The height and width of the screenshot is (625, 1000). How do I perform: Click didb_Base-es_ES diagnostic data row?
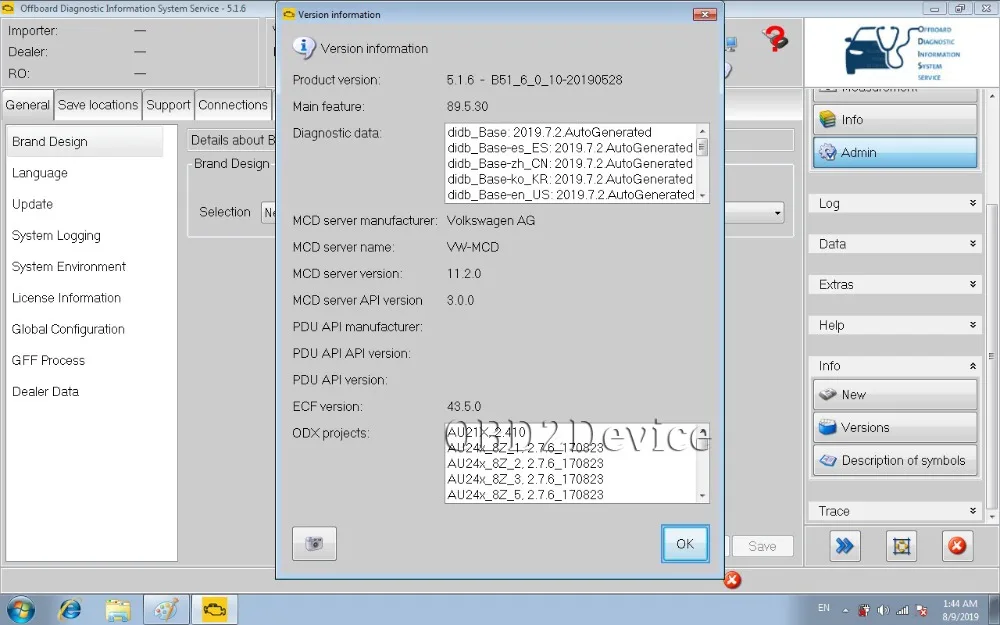click(570, 148)
